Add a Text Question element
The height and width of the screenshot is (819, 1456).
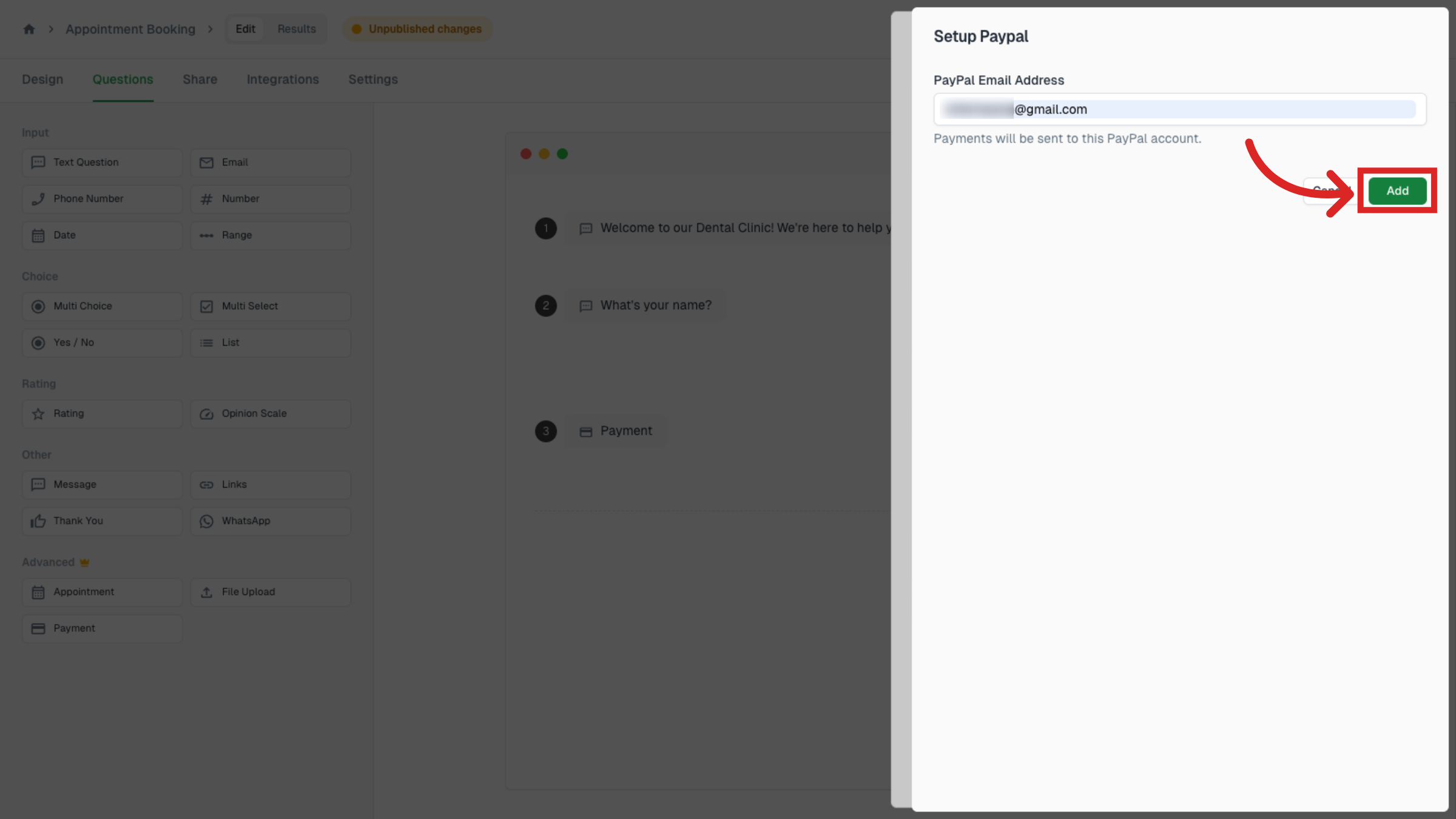click(102, 163)
